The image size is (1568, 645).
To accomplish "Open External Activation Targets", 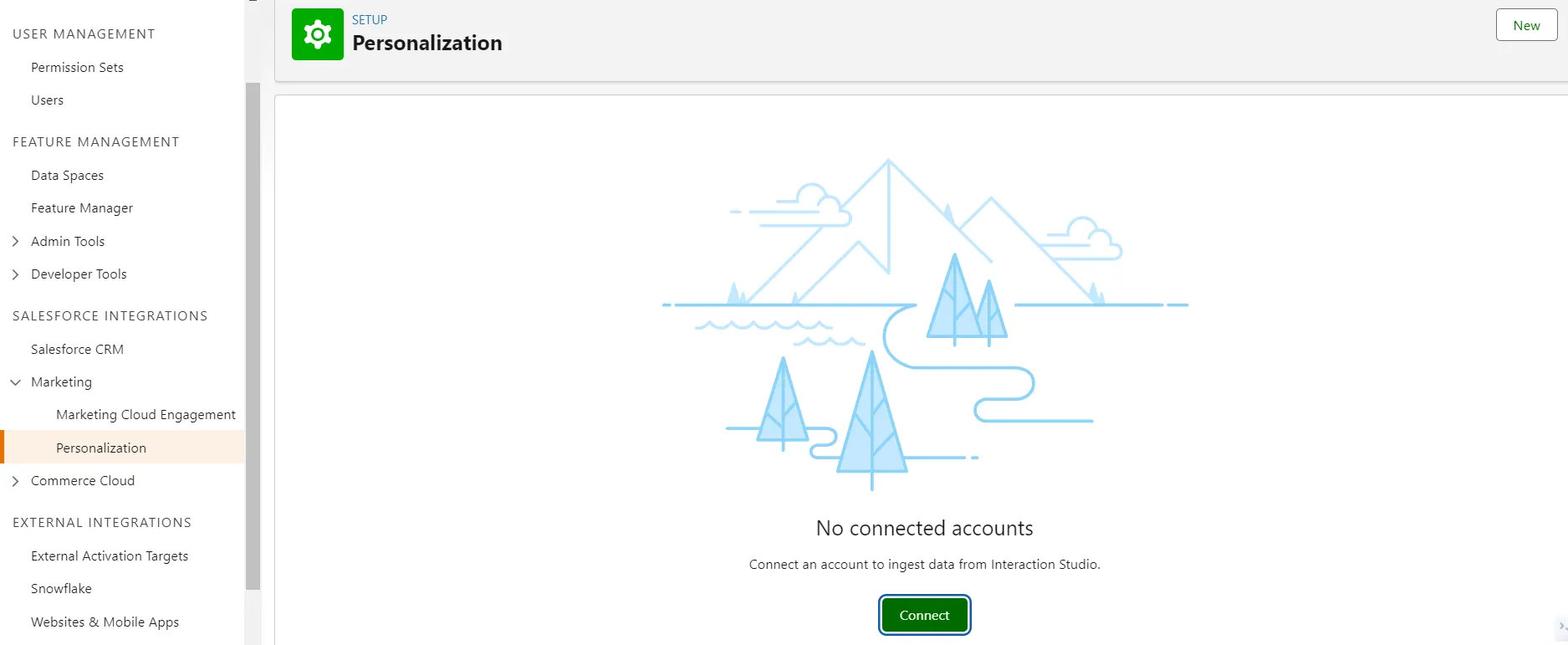I will [x=110, y=556].
